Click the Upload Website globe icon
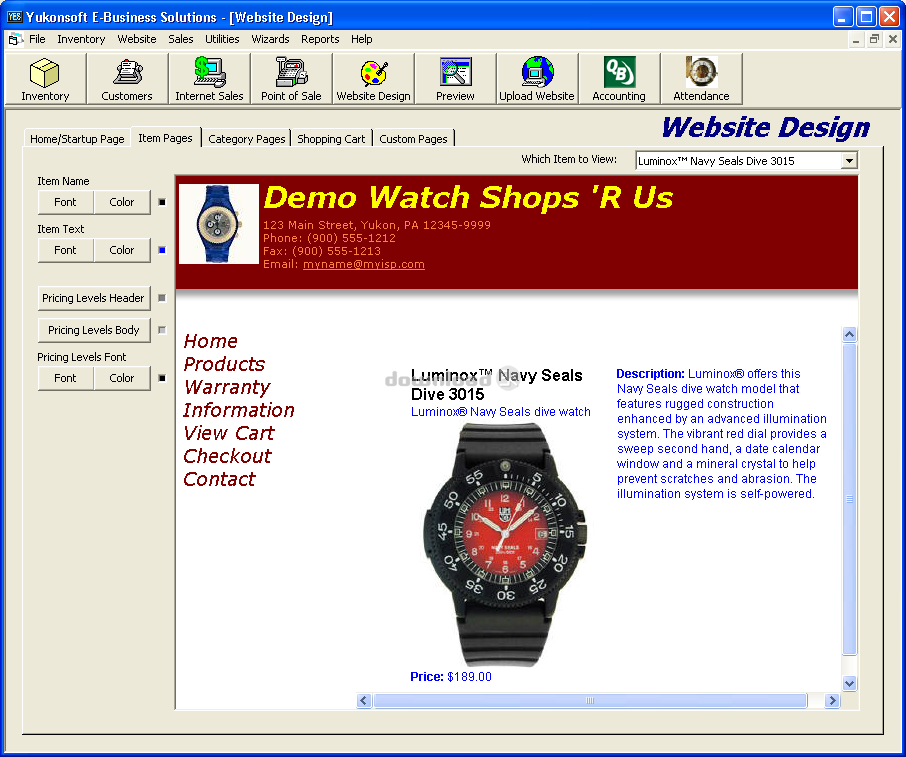 (537, 79)
